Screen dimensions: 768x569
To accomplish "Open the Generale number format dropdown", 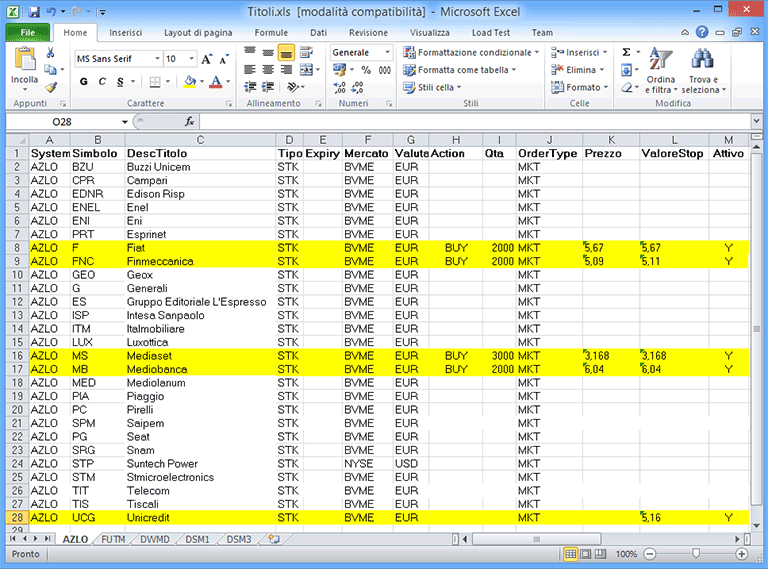I will pyautogui.click(x=387, y=52).
